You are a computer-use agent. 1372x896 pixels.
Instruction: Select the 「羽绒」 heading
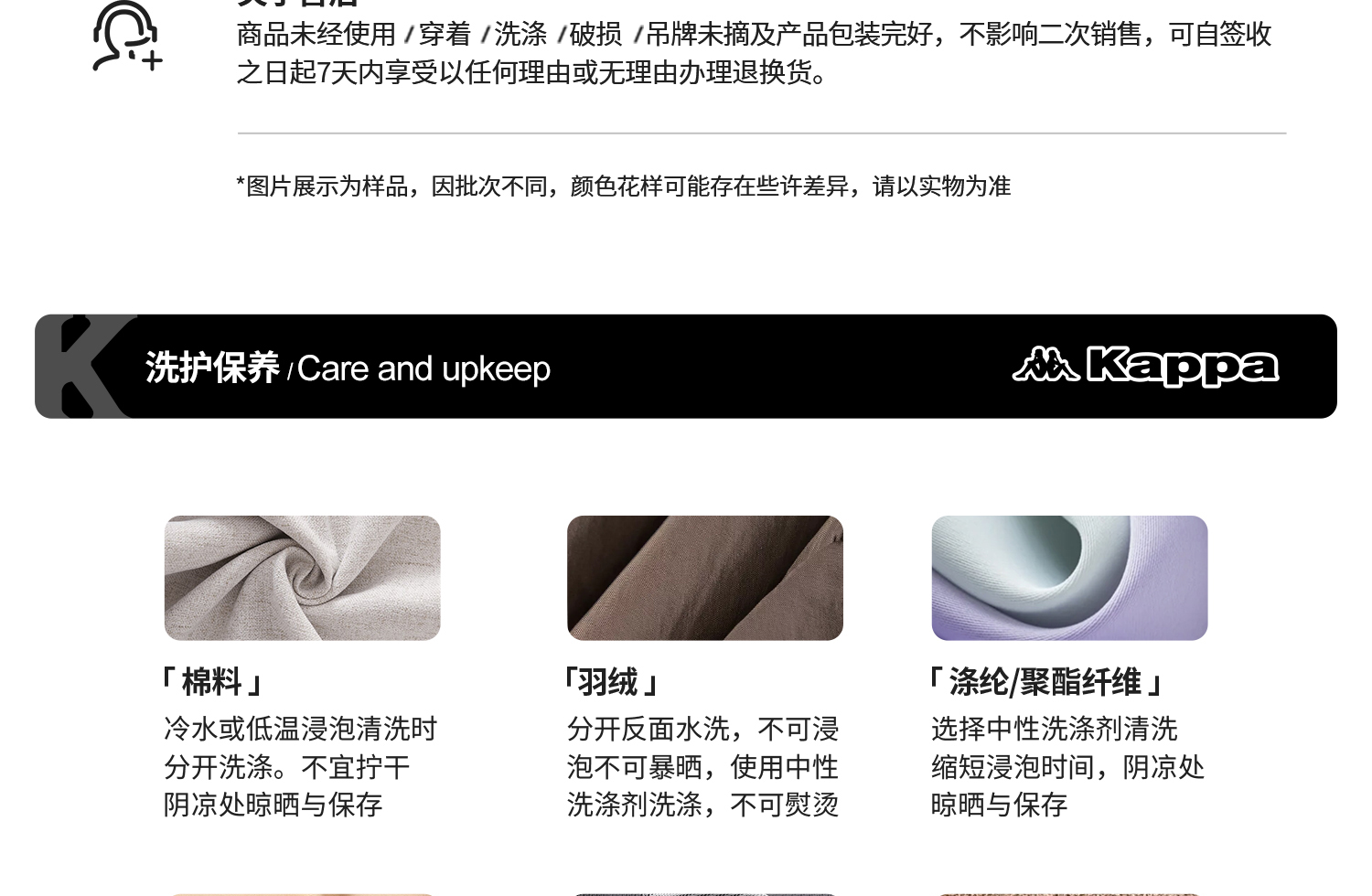point(611,682)
